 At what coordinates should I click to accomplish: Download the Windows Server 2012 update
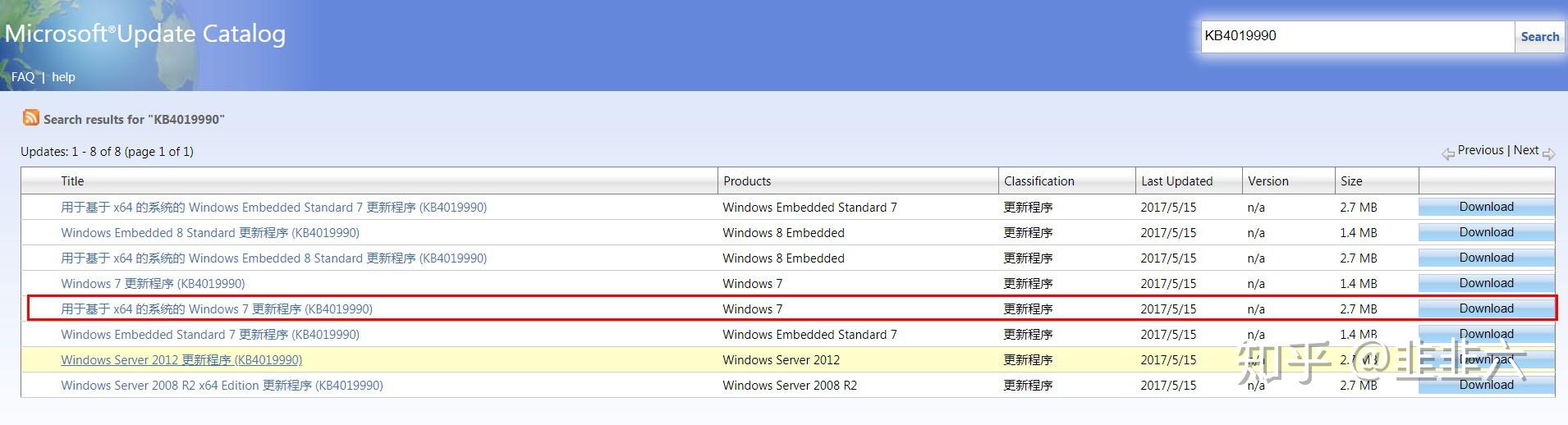click(x=1487, y=359)
